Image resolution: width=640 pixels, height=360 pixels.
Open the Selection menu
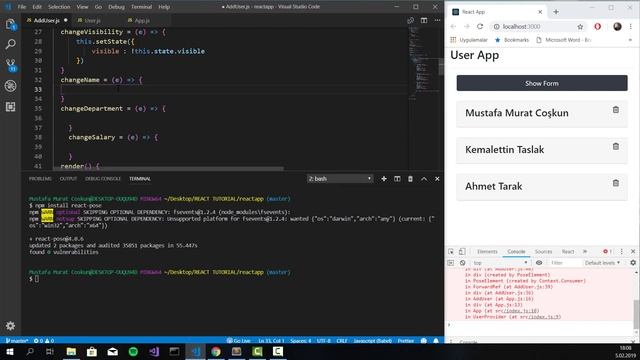[59, 7]
